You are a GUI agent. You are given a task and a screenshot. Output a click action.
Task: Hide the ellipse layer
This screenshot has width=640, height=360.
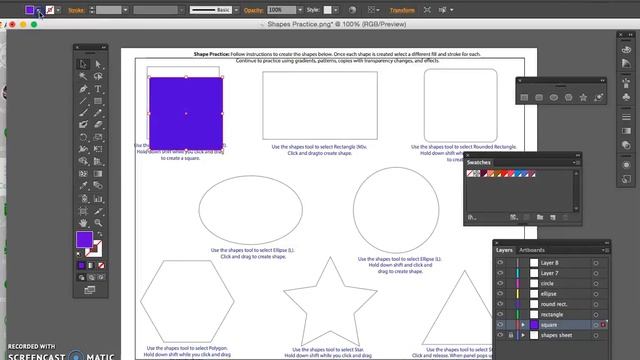click(x=500, y=294)
